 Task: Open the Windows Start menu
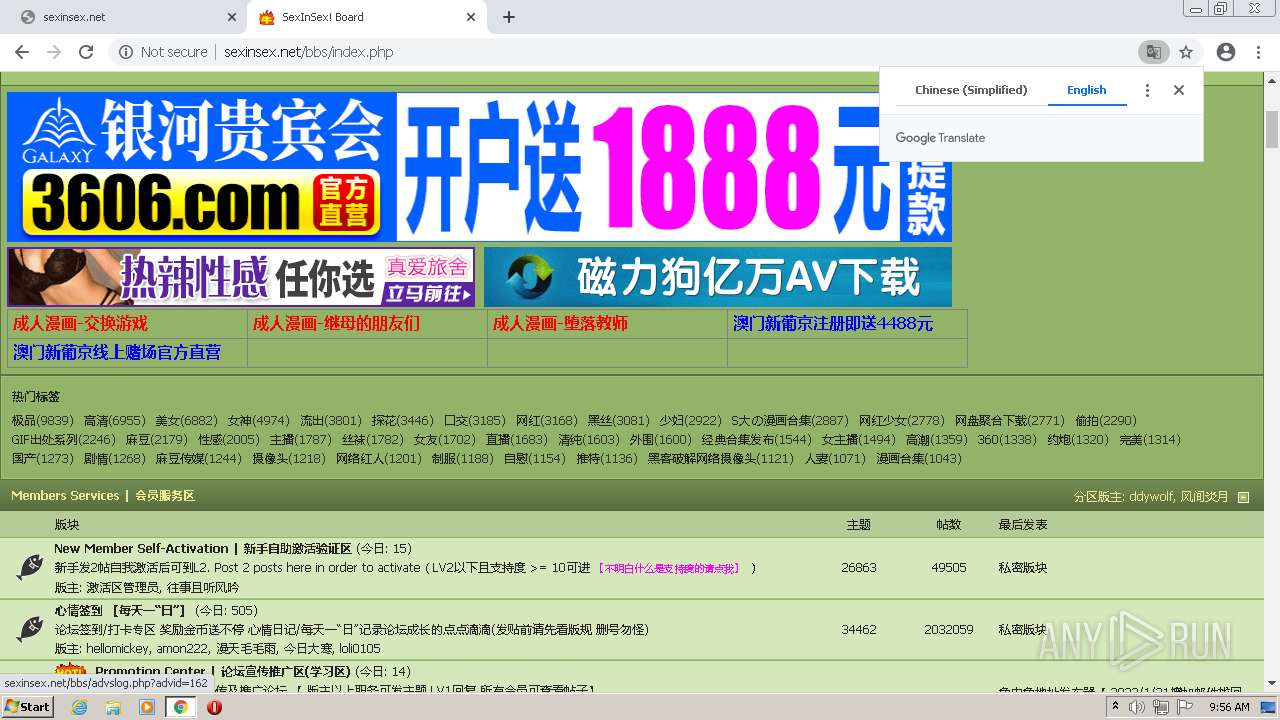pos(27,707)
